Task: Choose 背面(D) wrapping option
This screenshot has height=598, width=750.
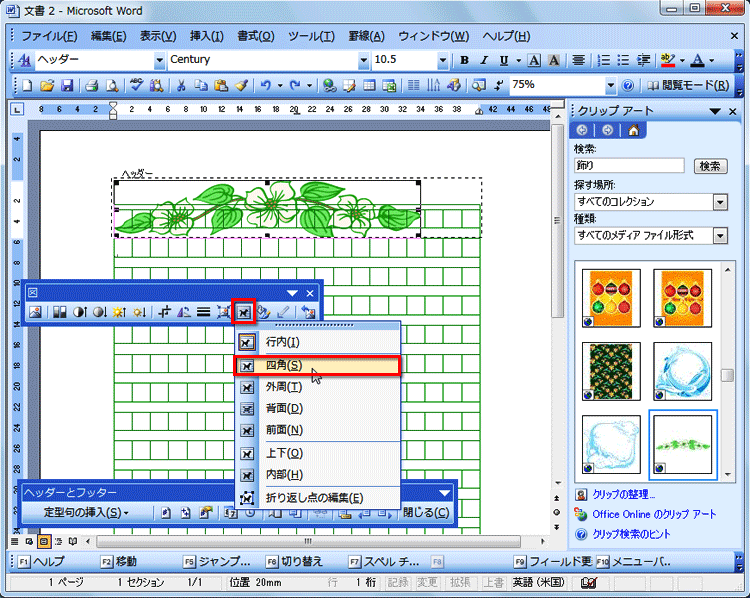Action: coord(317,409)
